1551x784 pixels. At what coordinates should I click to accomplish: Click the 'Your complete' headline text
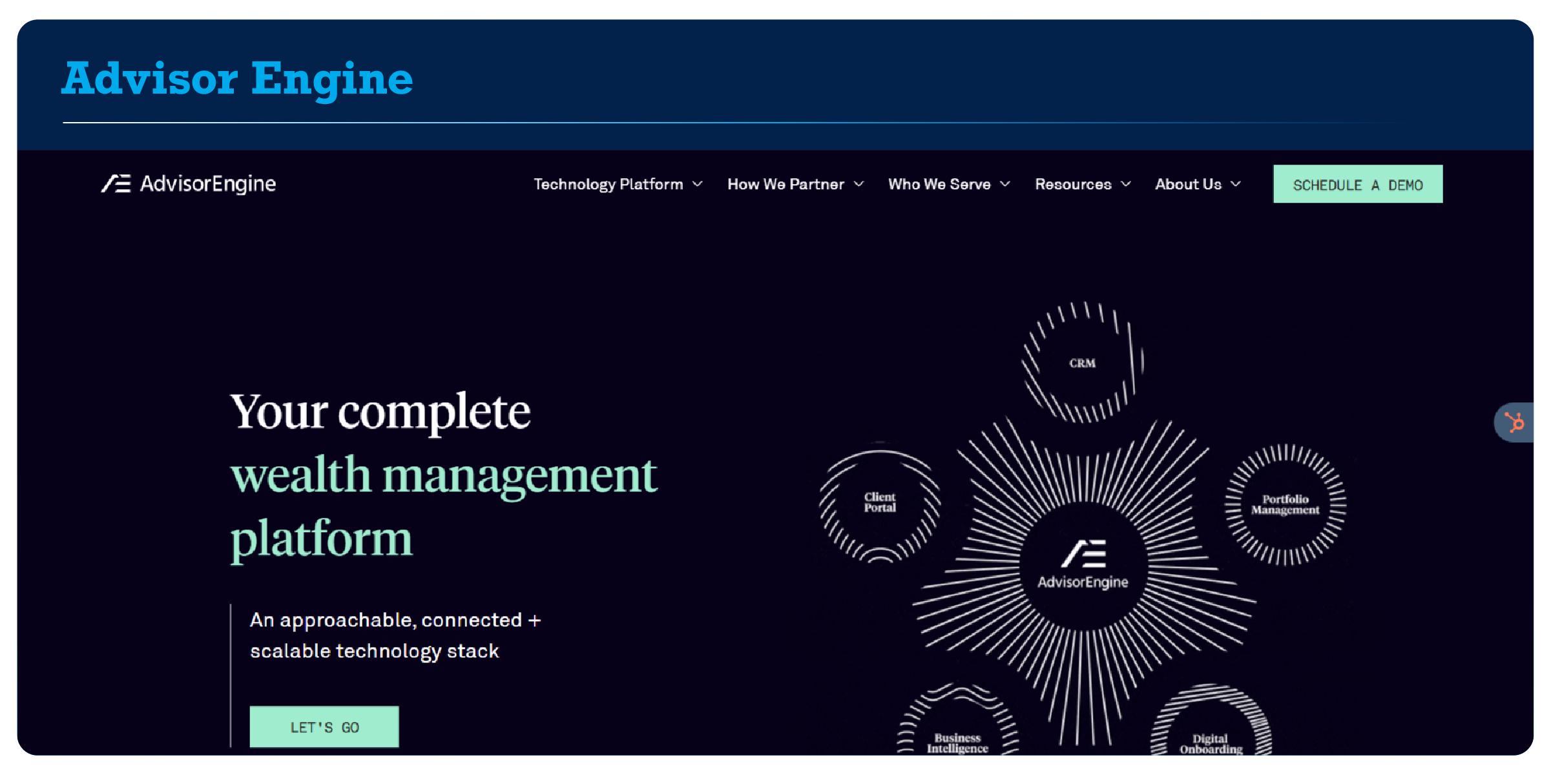[380, 412]
